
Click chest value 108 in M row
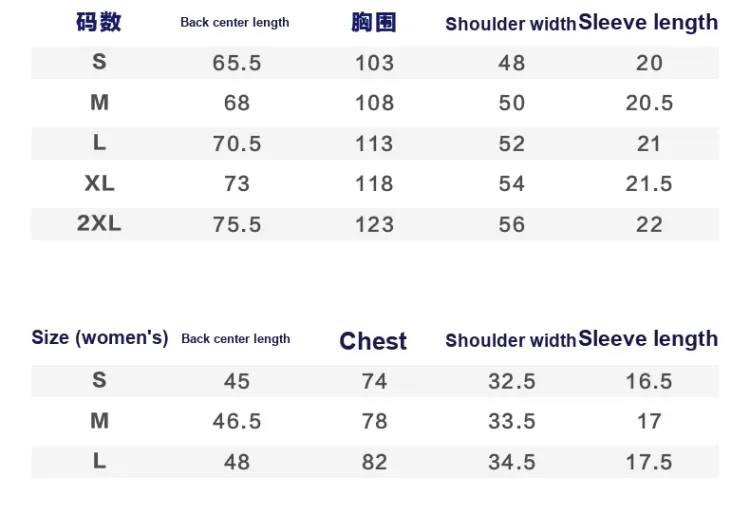point(375,103)
